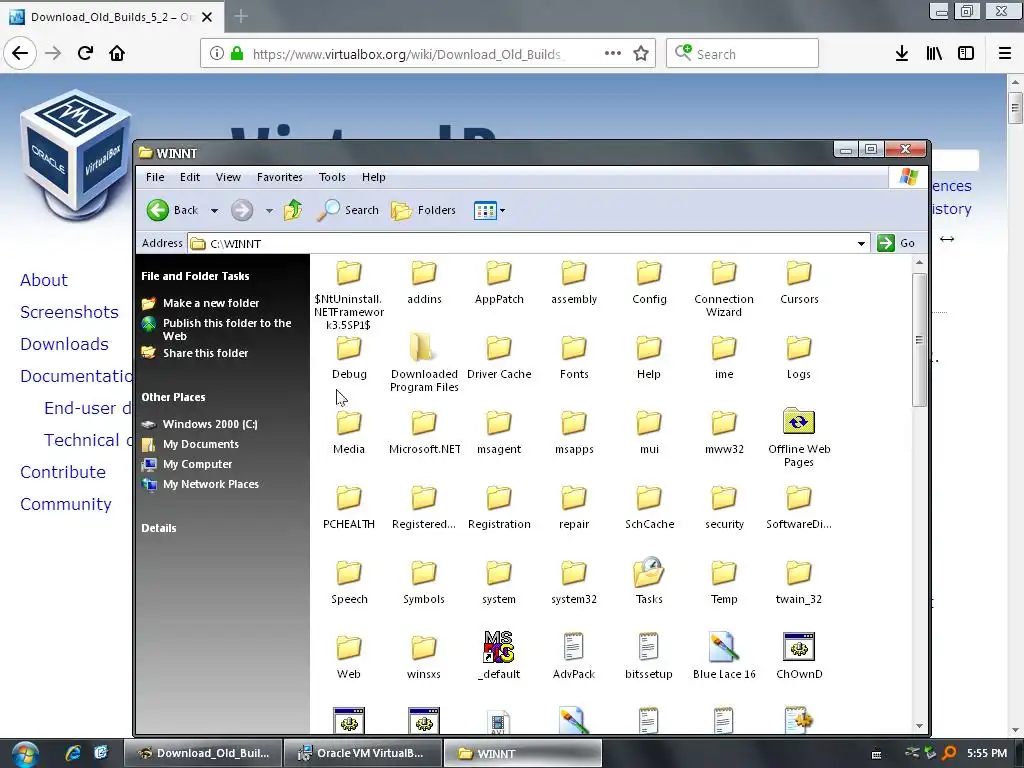Open the Views dropdown arrow

[x=502, y=210]
